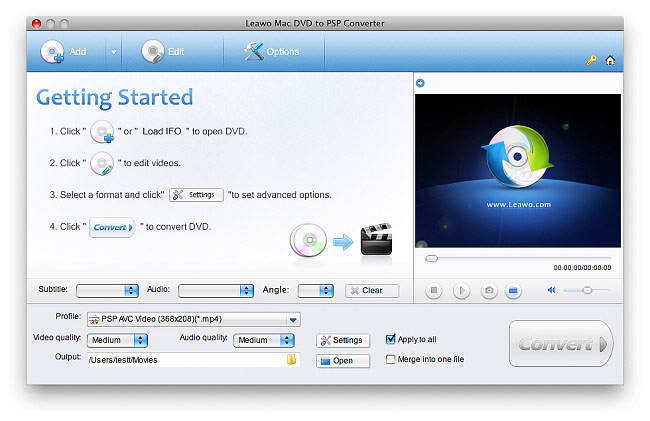Viewport: 650px width, 421px height.
Task: Toggle the Apply to all checkbox
Action: (x=390, y=339)
